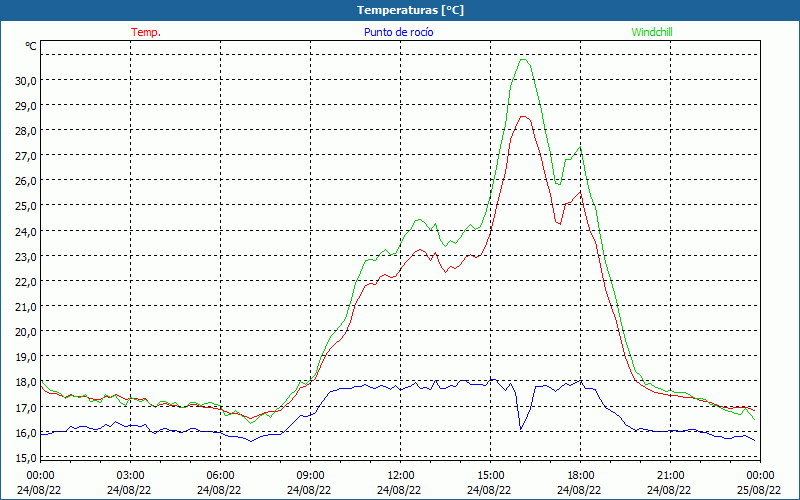
Task: Click the 20,0 y-axis value
Action: pyautogui.click(x=26, y=332)
